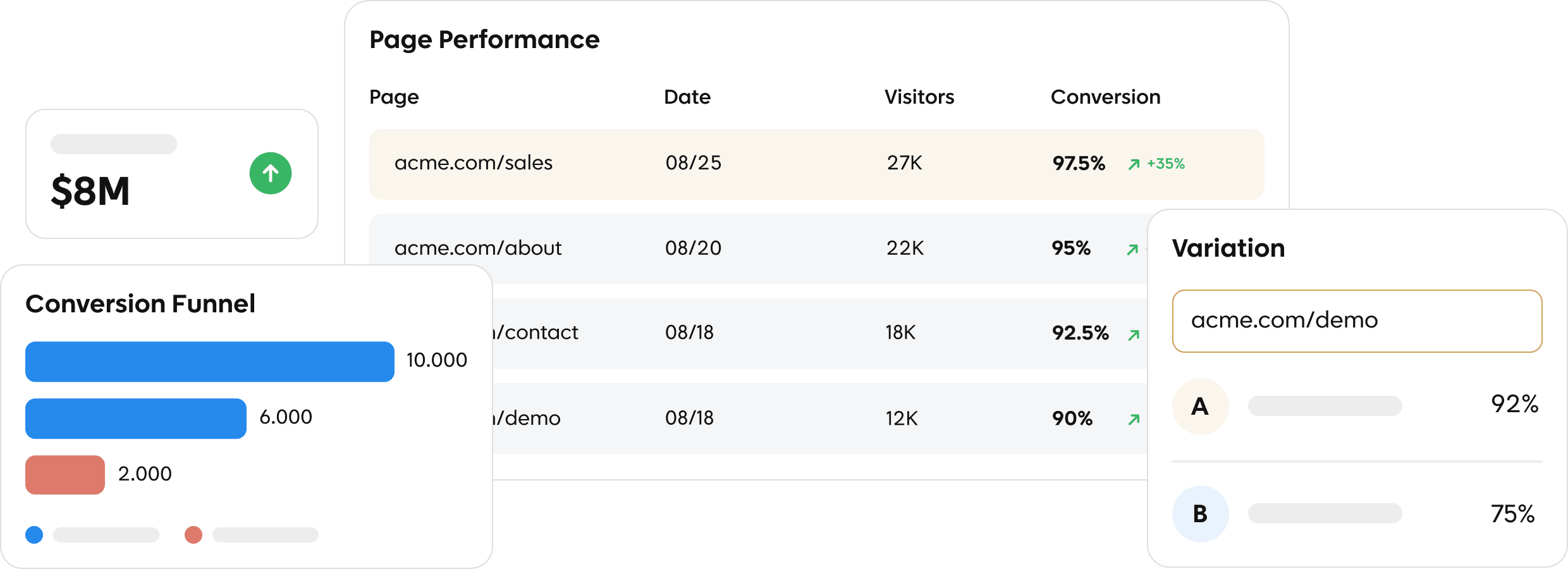Click the 6.000 blue funnel bar
This screenshot has width=1568, height=569.
coord(136,419)
